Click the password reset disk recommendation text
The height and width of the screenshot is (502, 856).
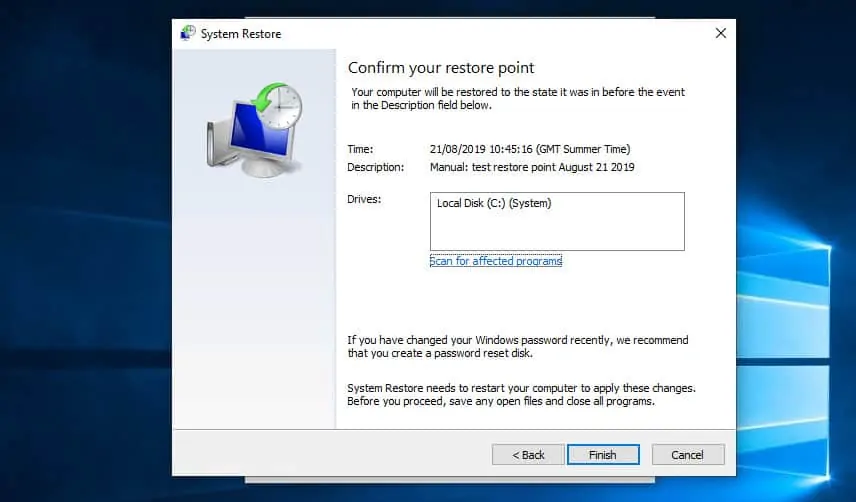click(517, 346)
